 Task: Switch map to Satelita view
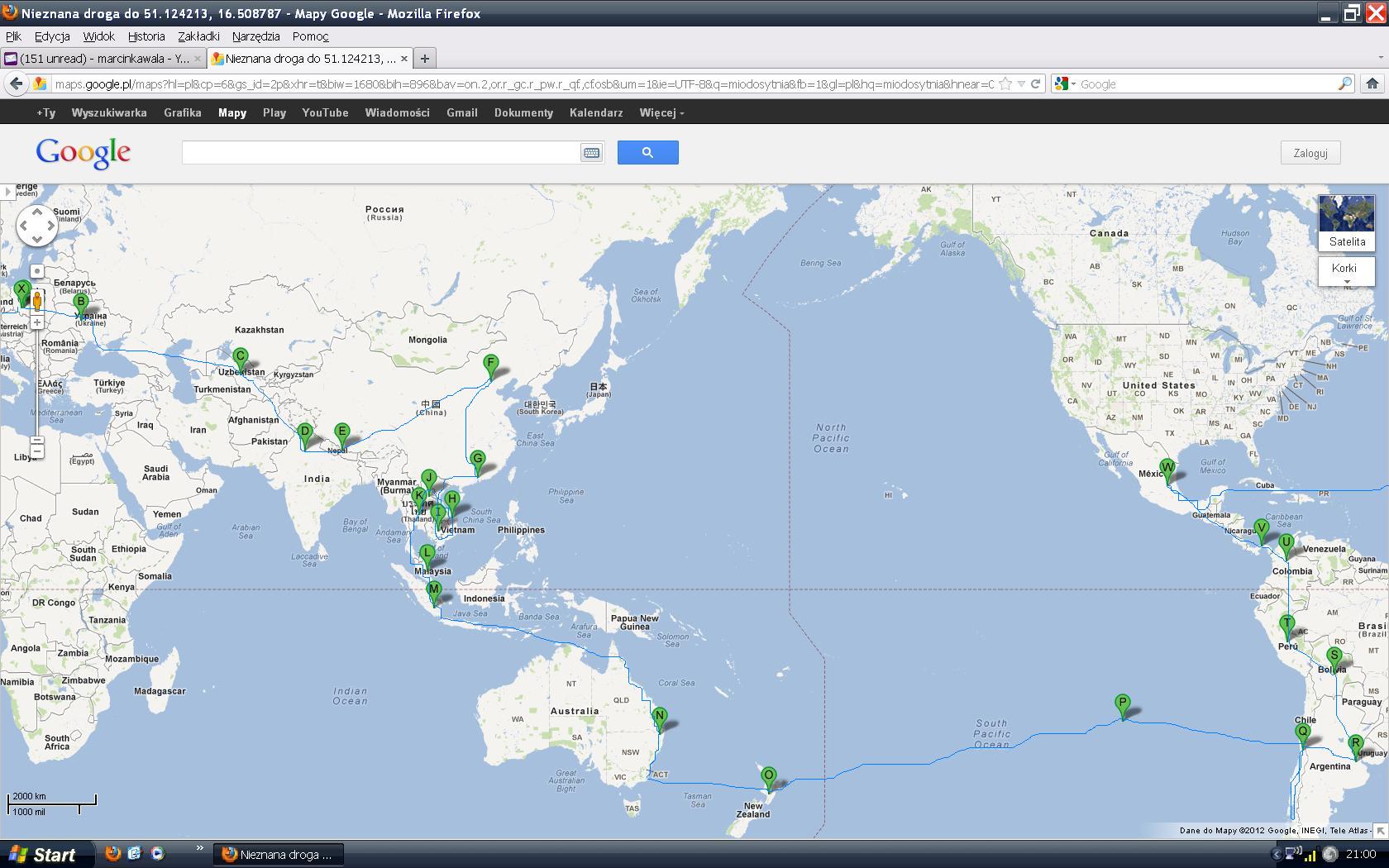[x=1347, y=222]
